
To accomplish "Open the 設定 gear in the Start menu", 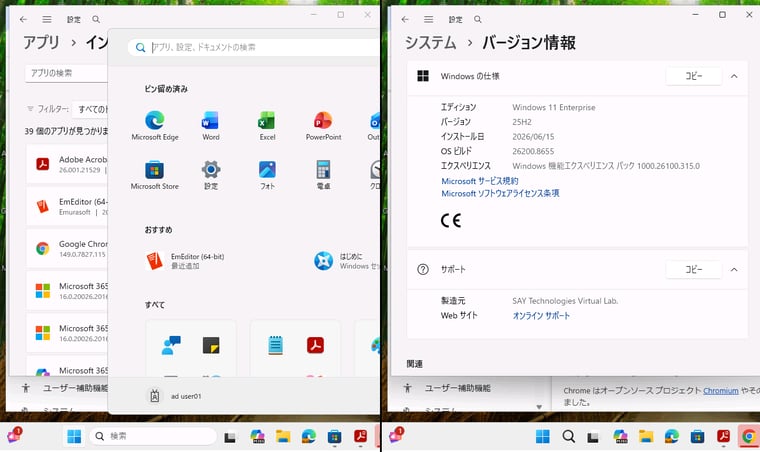I will (x=211, y=174).
